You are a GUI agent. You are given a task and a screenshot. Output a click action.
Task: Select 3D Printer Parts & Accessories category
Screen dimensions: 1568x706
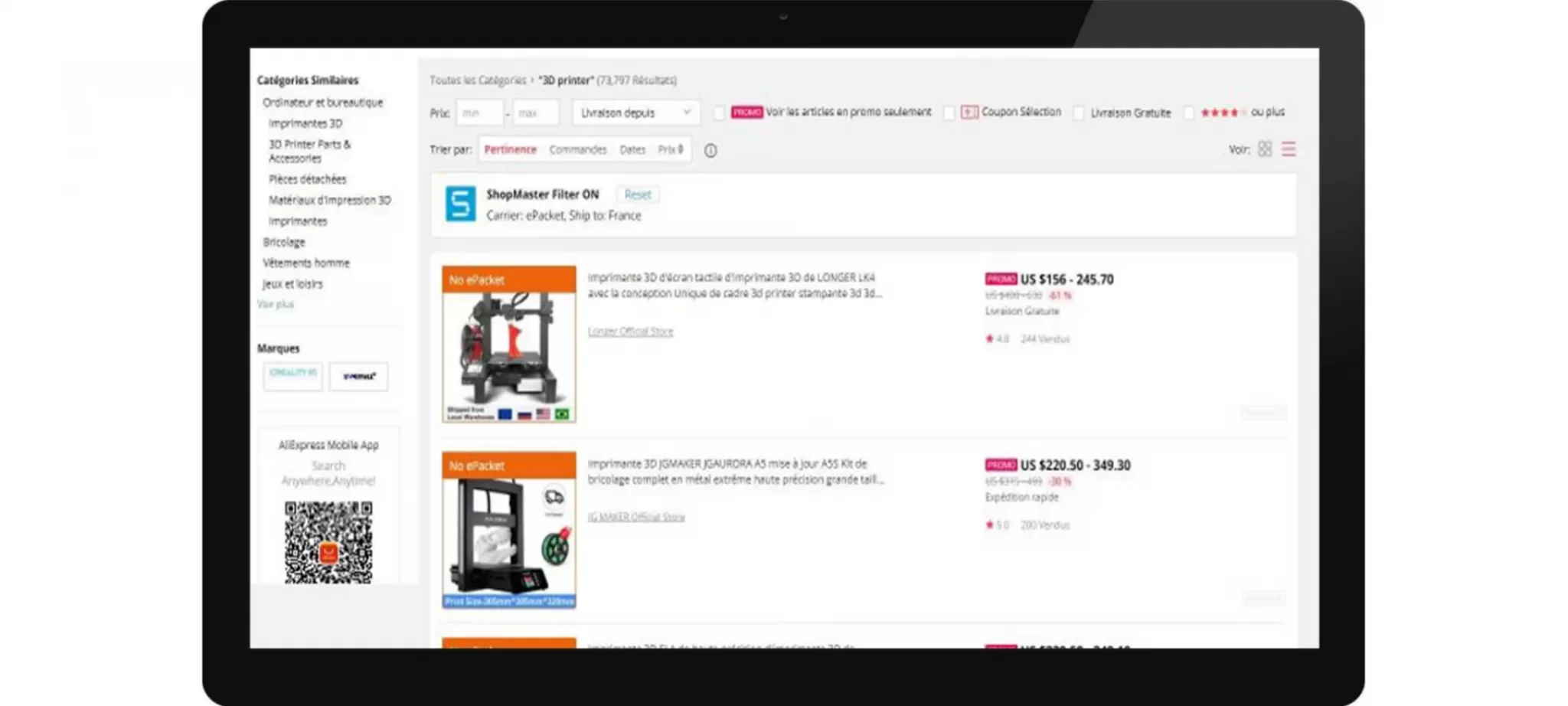(310, 151)
